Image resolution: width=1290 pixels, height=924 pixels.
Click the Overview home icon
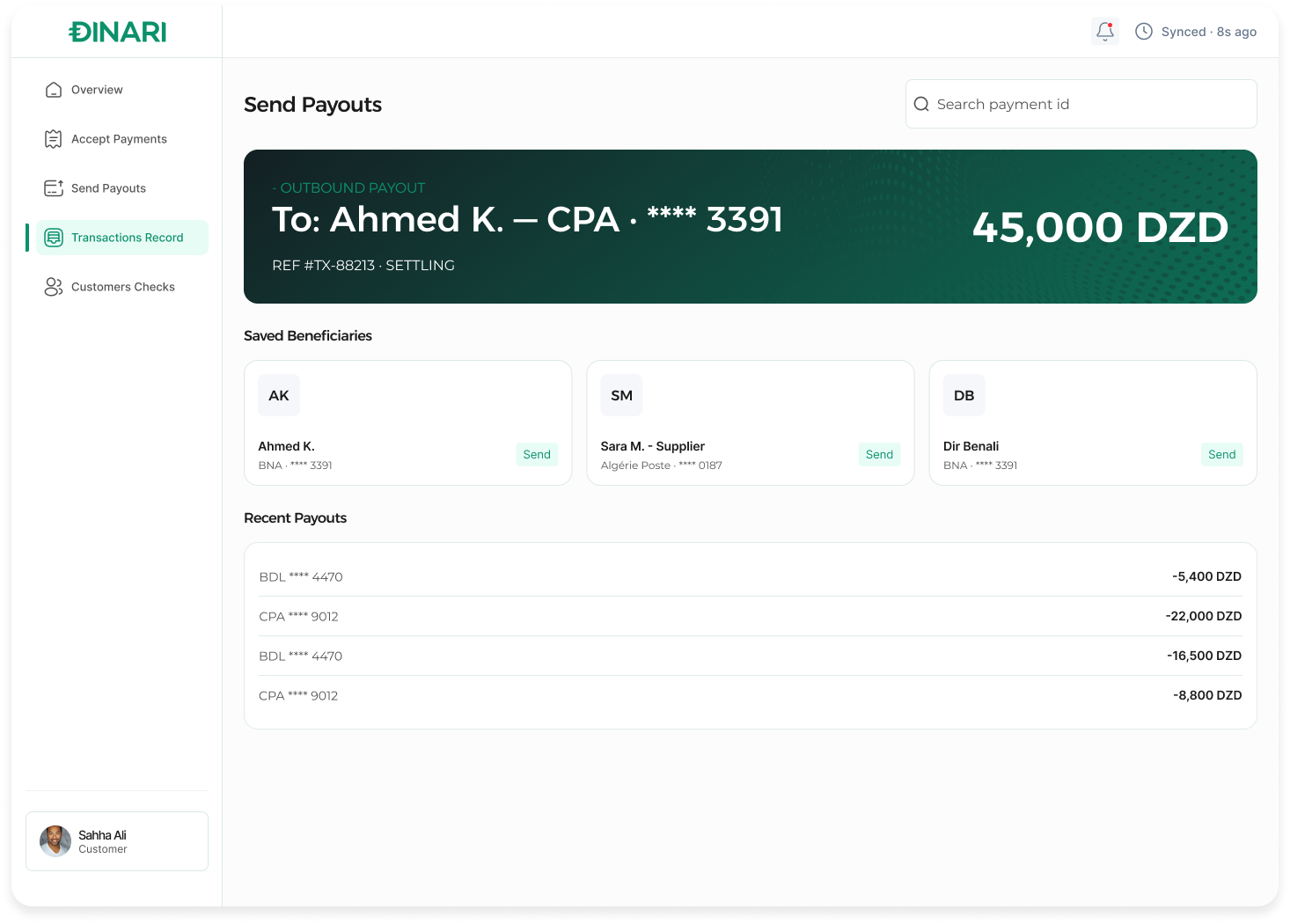pos(54,90)
